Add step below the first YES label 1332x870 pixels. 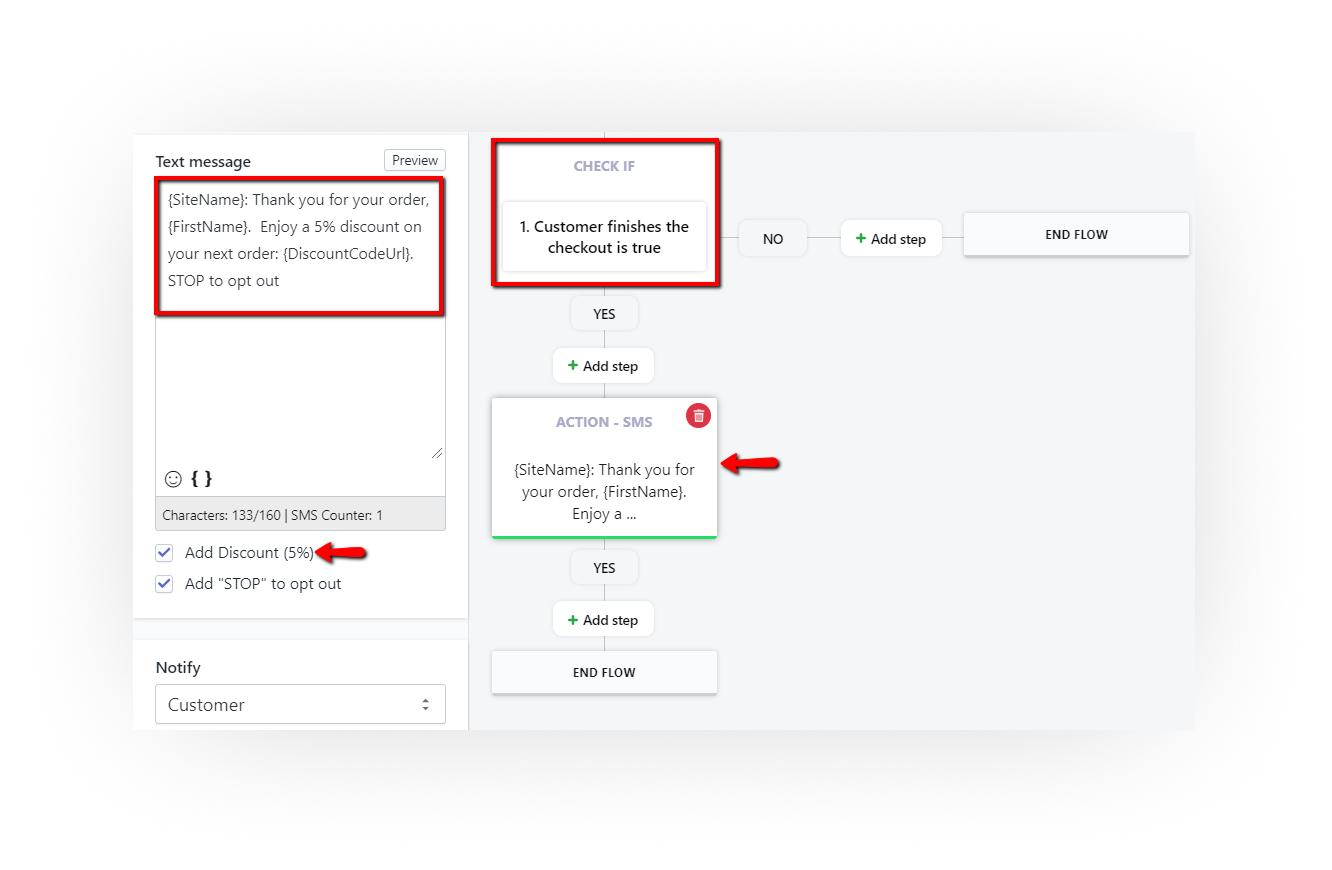click(603, 366)
